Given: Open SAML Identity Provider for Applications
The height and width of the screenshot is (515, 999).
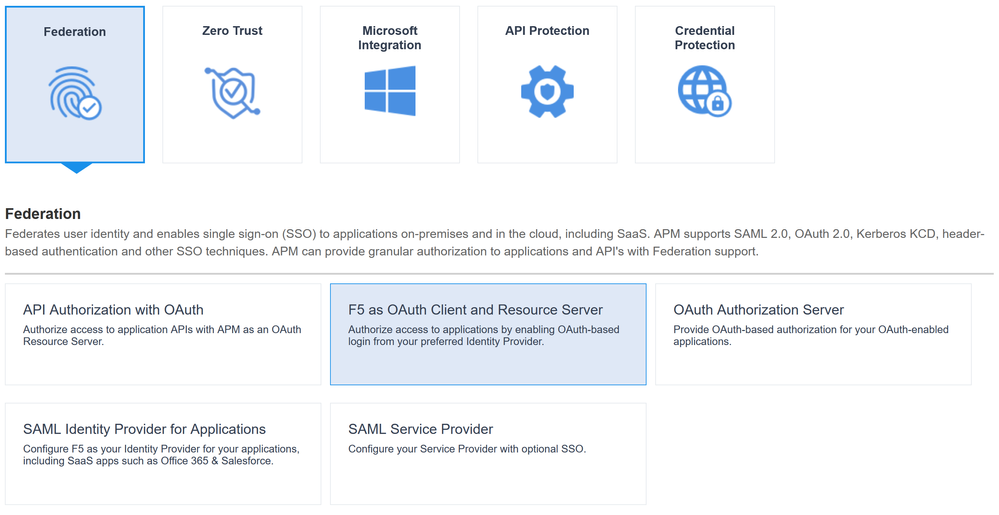Looking at the screenshot, I should pyautogui.click(x=144, y=429).
